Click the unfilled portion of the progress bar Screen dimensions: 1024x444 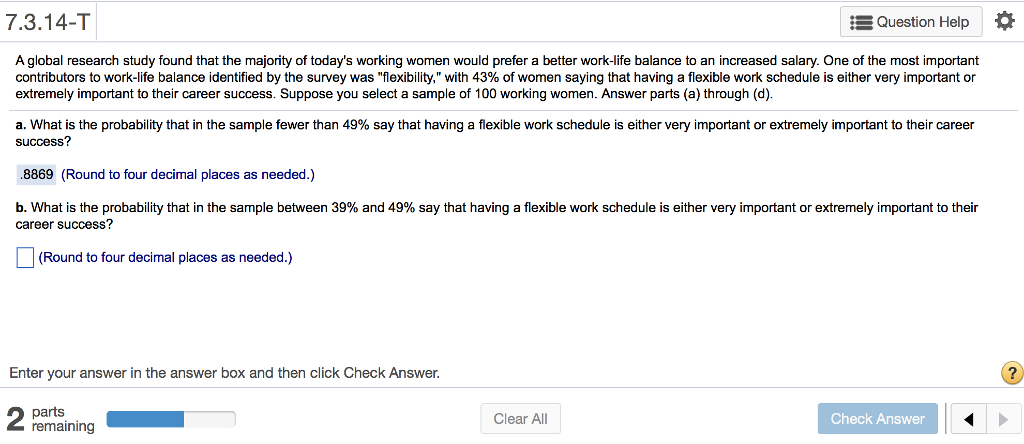click(210, 419)
